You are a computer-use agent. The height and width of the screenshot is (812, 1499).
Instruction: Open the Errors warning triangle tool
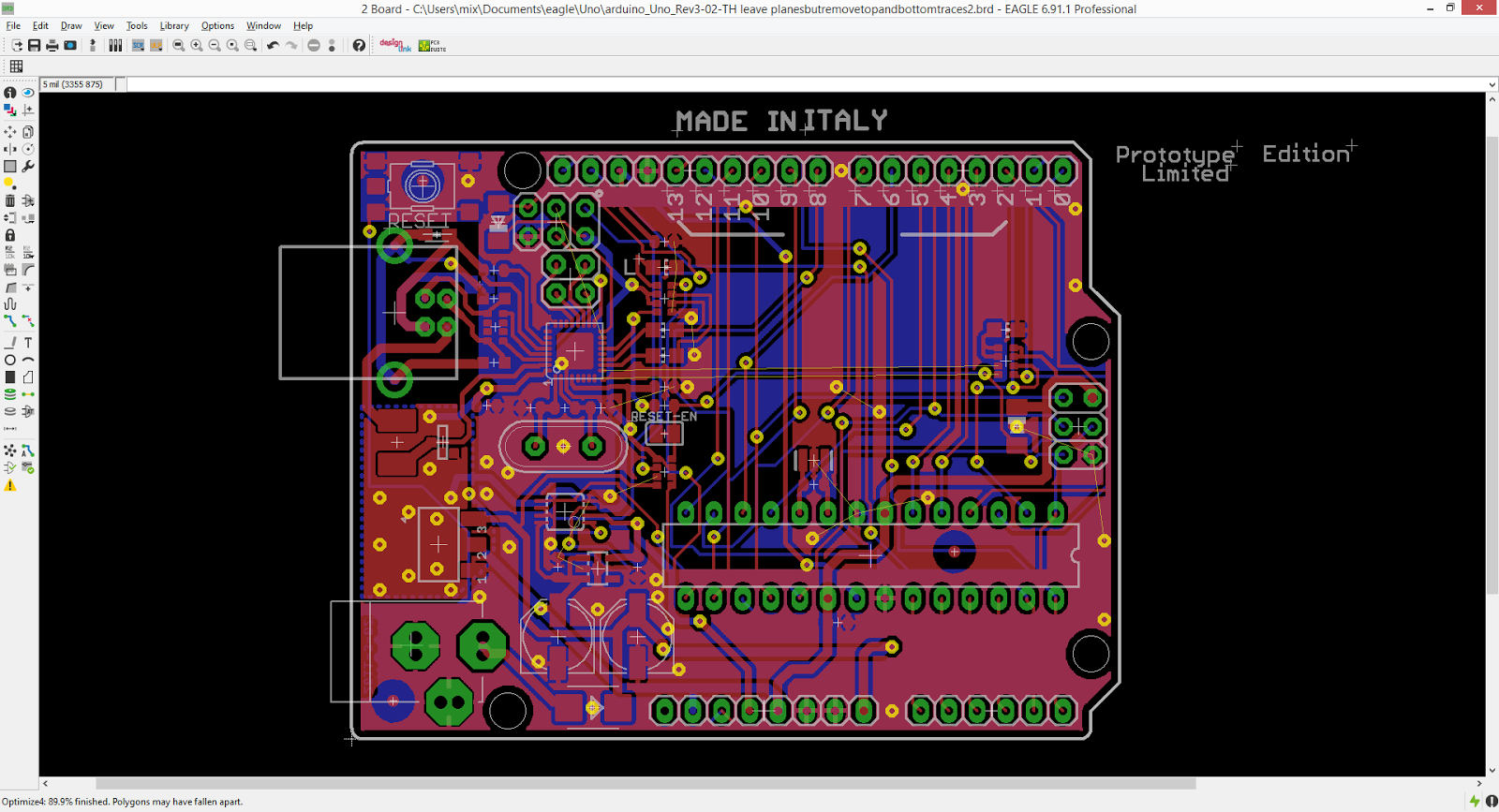10,485
